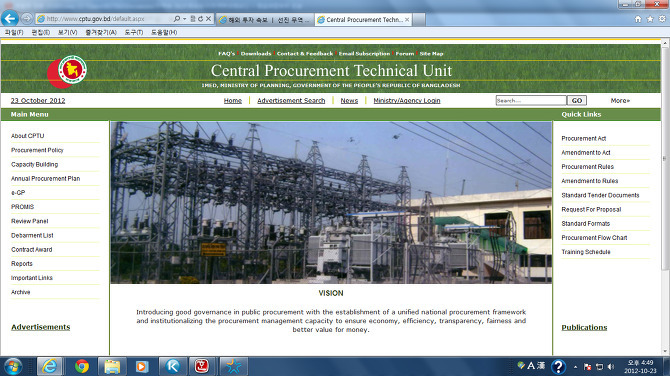This screenshot has height=376, width=670.
Task: Open Standard Tender Documents quick link
Action: (x=600, y=195)
